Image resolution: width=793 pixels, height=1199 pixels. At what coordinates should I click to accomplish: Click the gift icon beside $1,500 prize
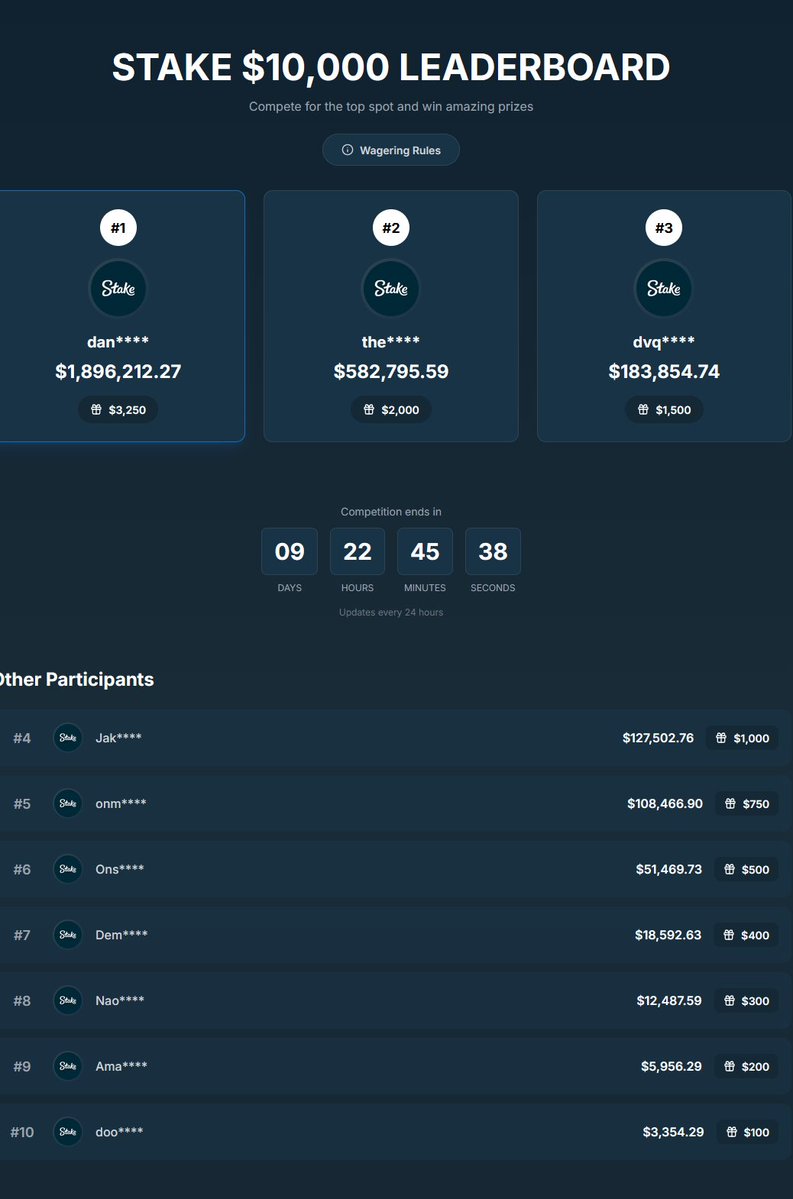click(x=643, y=410)
